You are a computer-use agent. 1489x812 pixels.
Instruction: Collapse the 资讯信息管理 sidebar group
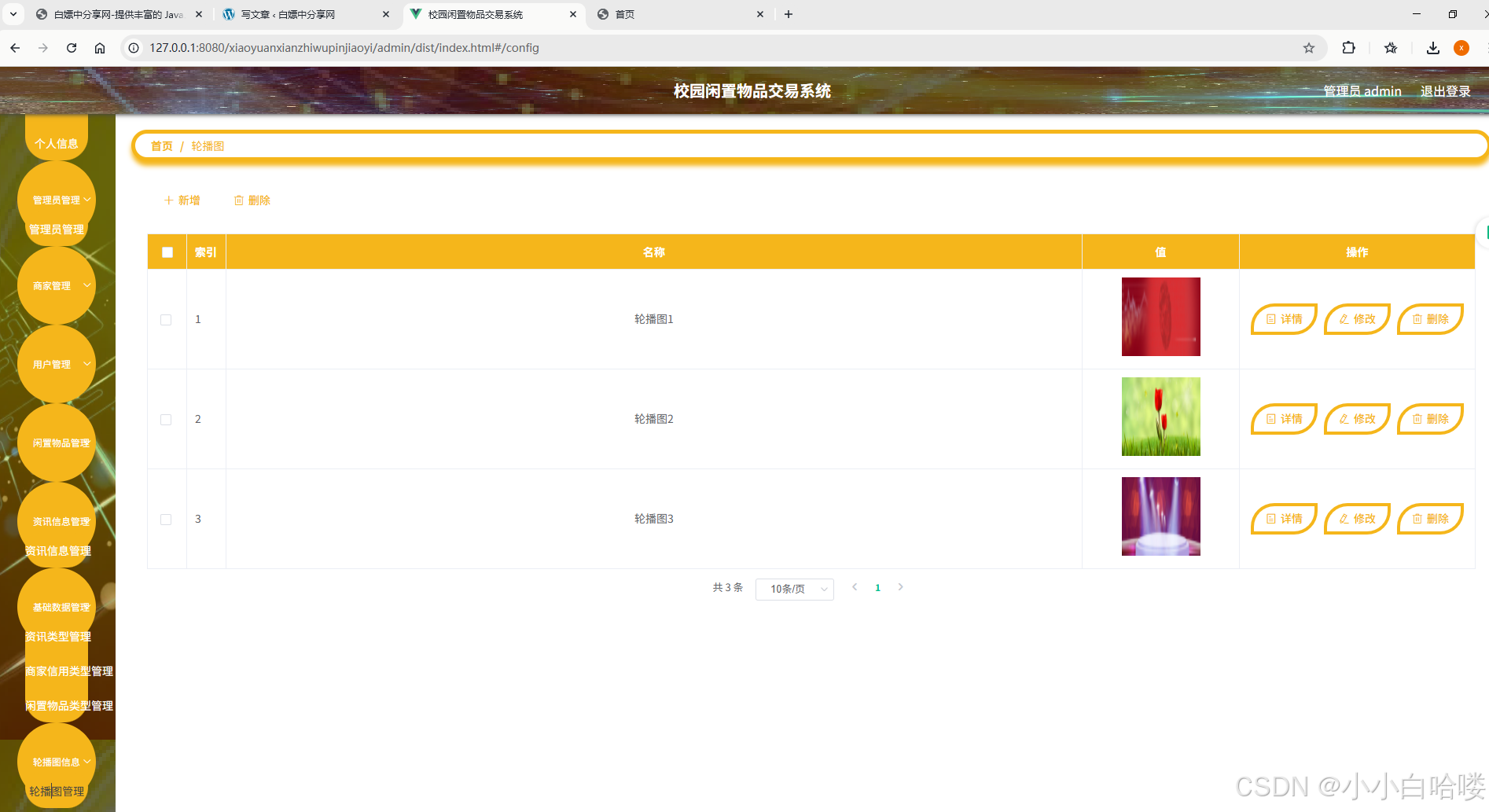click(x=57, y=521)
